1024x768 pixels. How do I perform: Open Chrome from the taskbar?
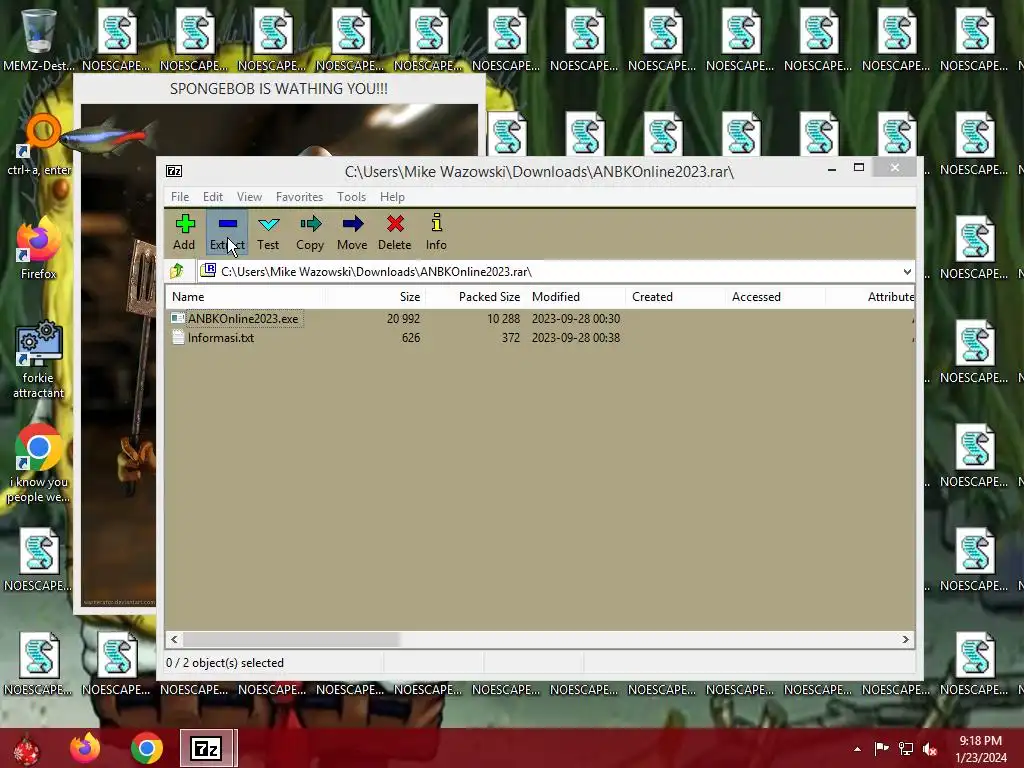pos(146,748)
